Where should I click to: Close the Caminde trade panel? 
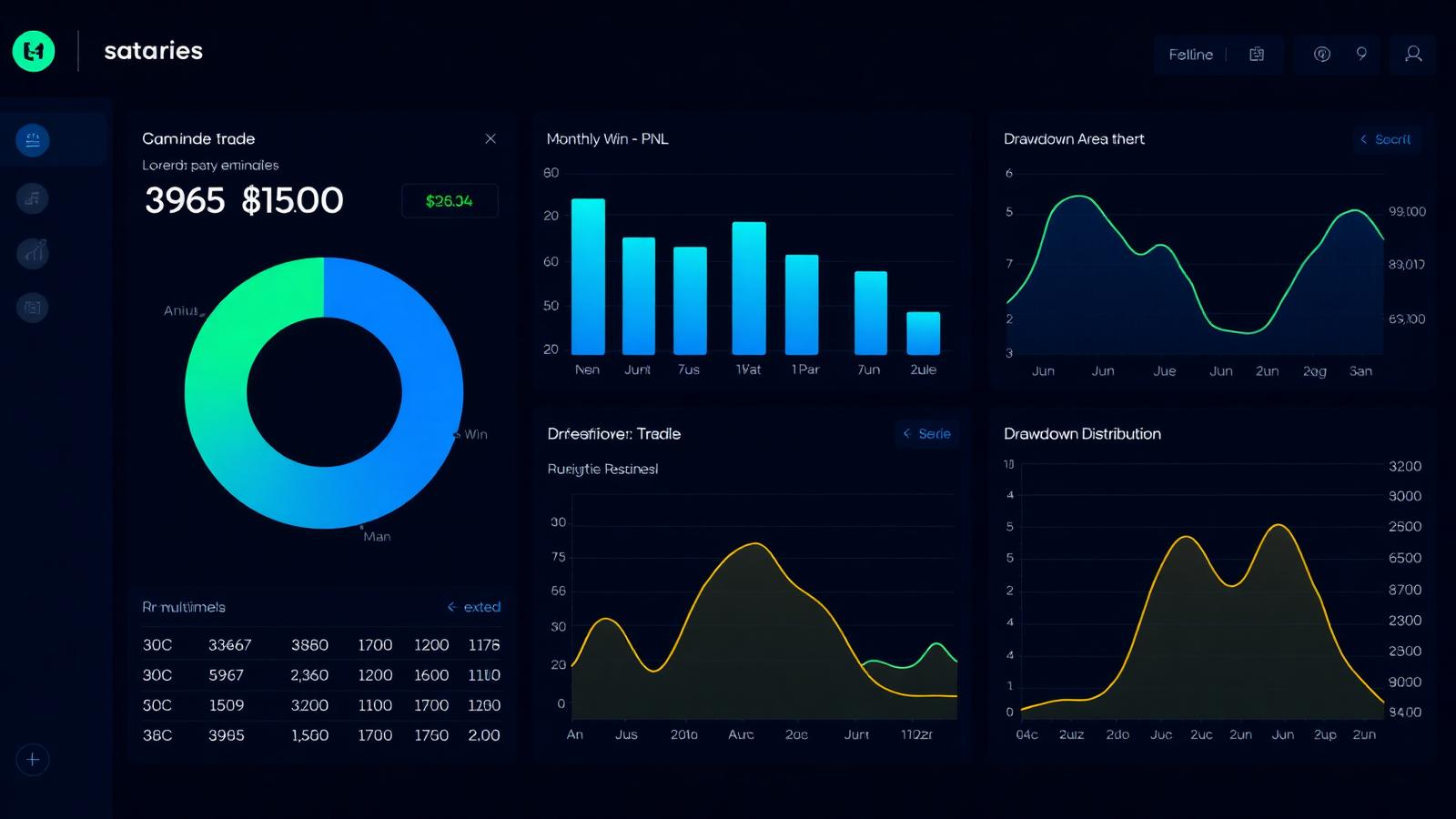490,138
